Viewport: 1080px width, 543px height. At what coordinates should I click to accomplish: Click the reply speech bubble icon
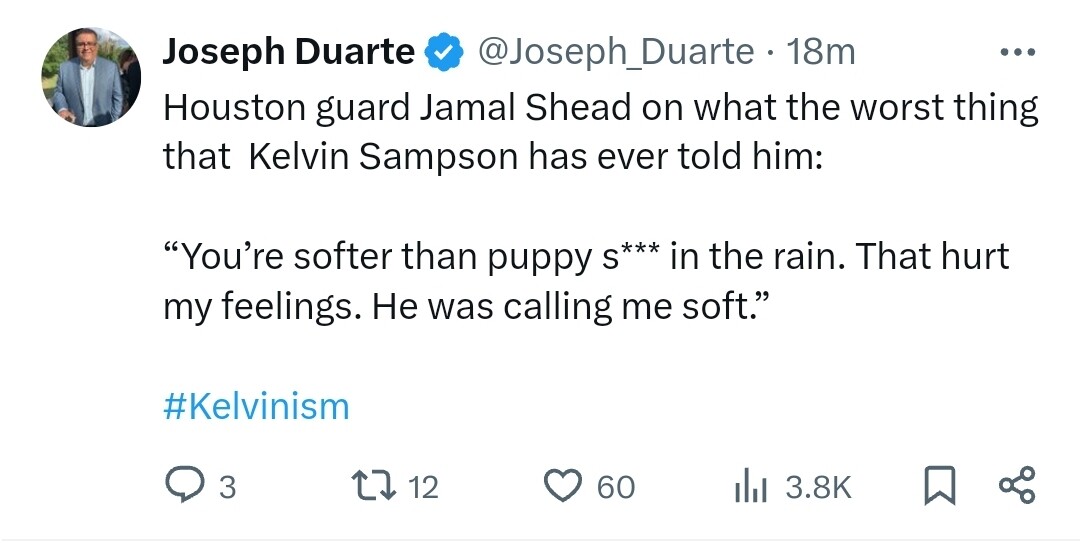(184, 486)
